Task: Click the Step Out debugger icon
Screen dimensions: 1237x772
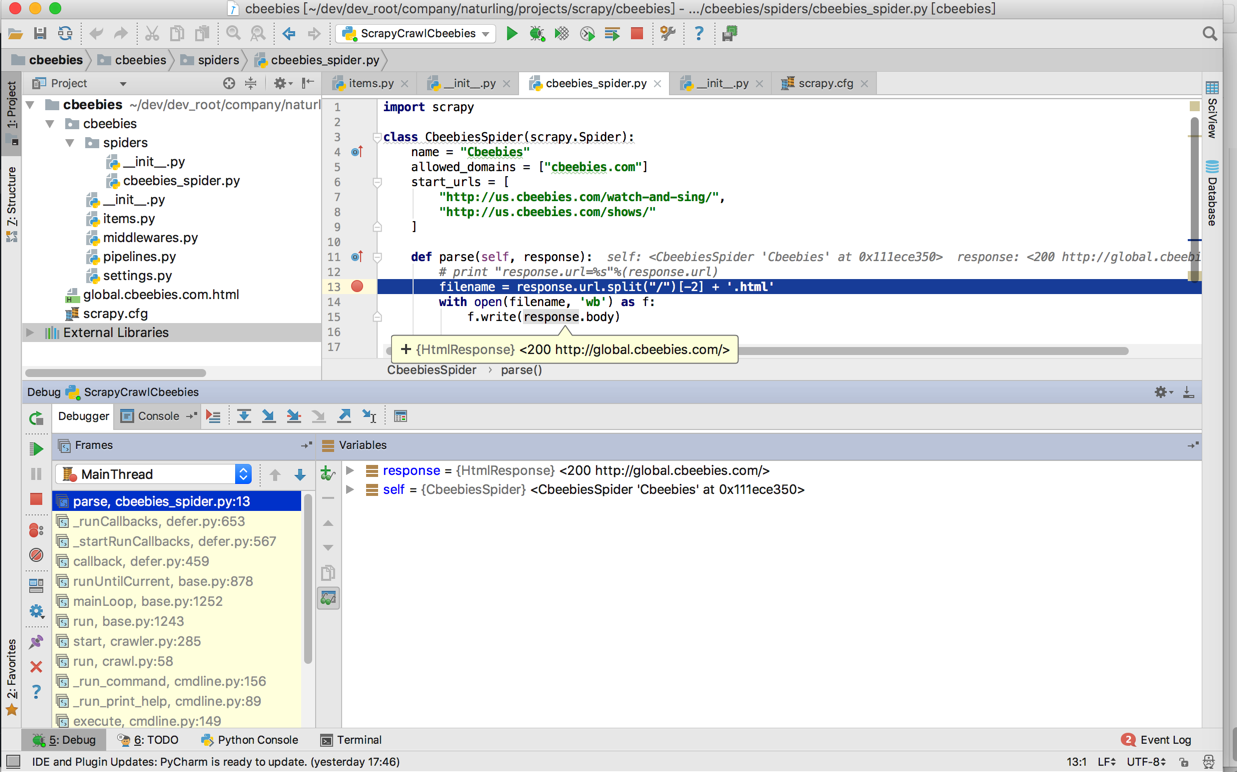Action: (344, 416)
